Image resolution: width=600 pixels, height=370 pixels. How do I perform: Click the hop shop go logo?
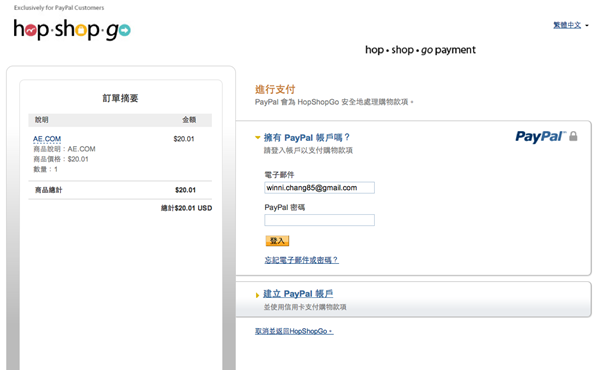click(x=72, y=30)
